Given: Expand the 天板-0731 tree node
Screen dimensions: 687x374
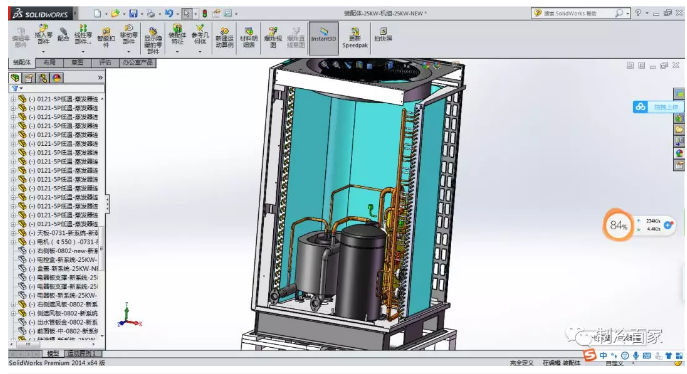Looking at the screenshot, I should tap(13, 233).
